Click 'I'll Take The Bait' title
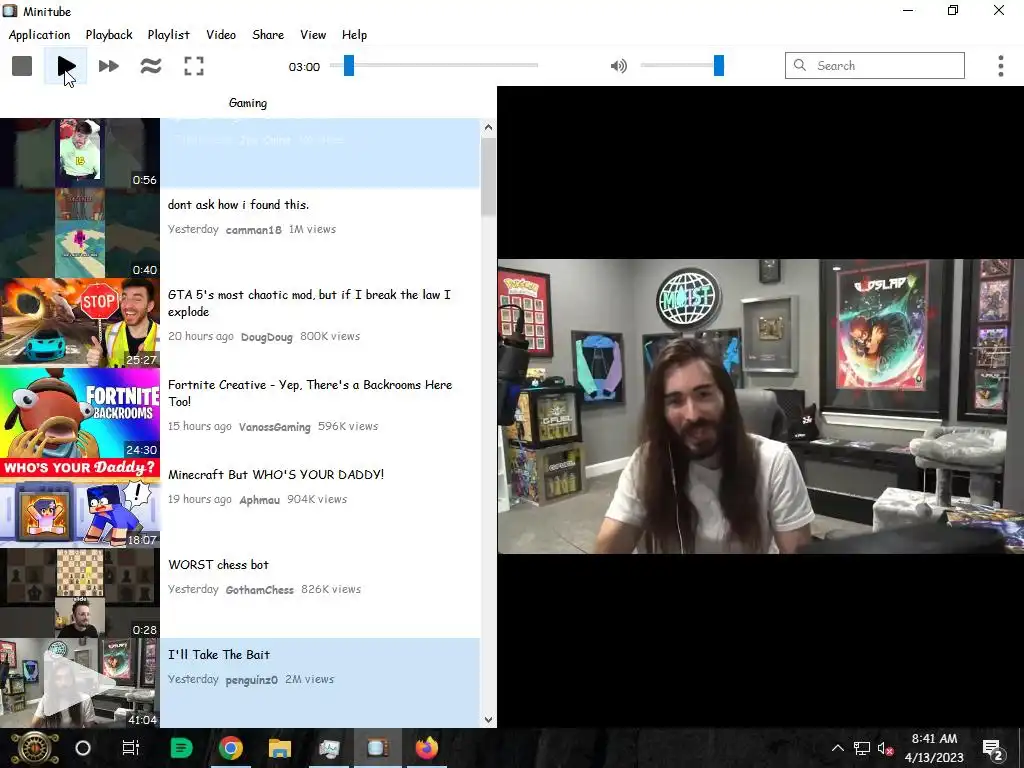Viewport: 1024px width, 768px height. click(219, 654)
